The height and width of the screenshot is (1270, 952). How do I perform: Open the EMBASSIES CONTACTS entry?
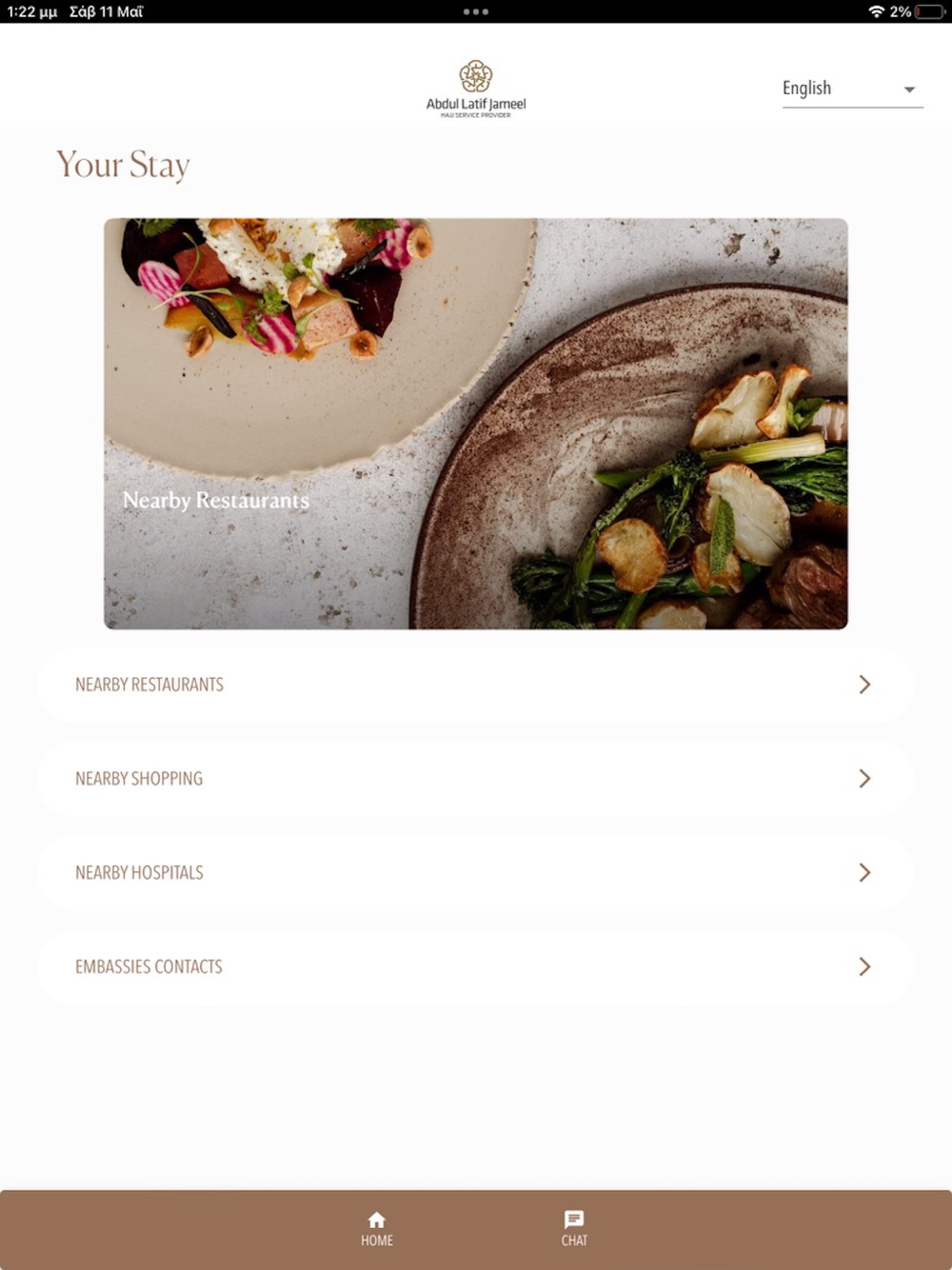[476, 967]
